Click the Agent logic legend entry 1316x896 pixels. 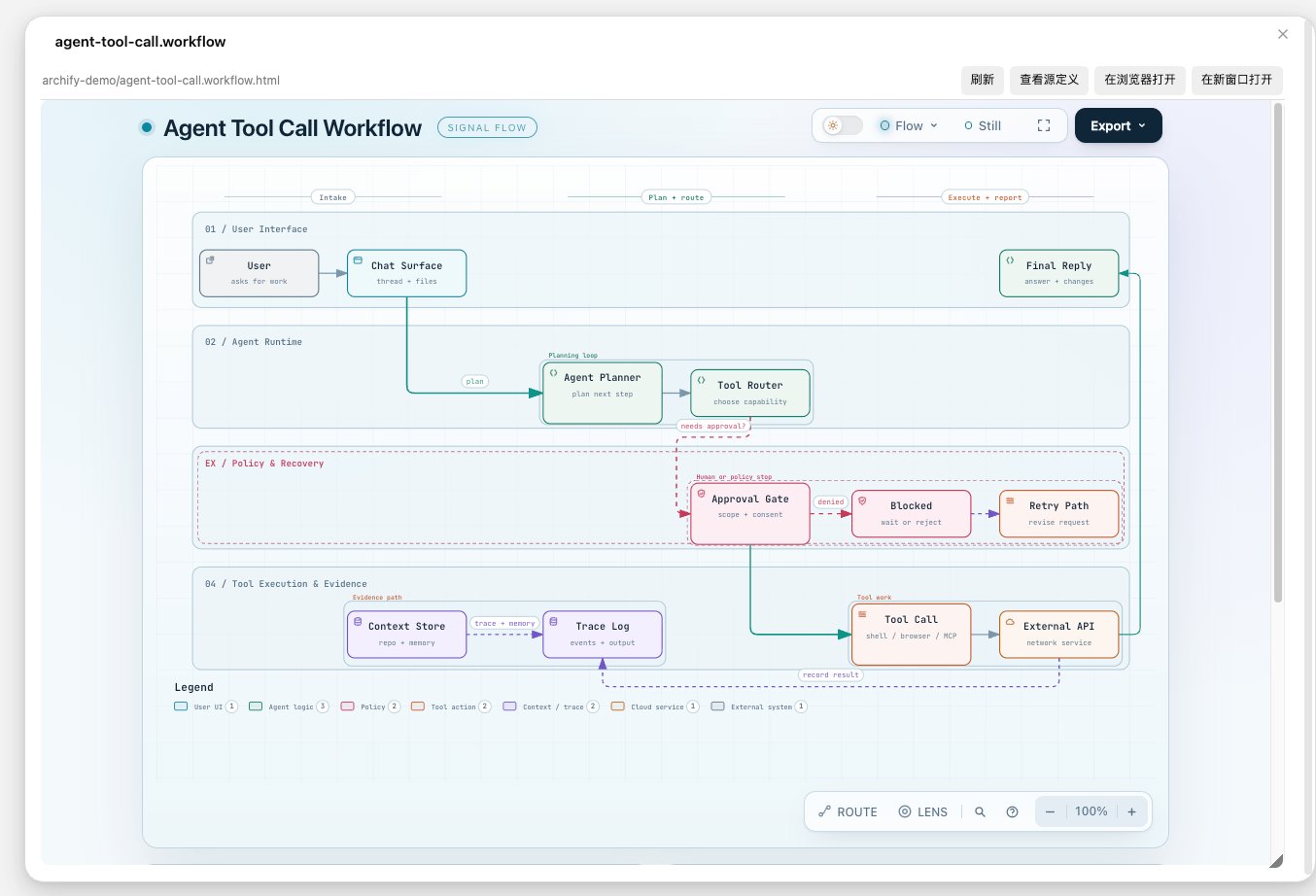289,706
